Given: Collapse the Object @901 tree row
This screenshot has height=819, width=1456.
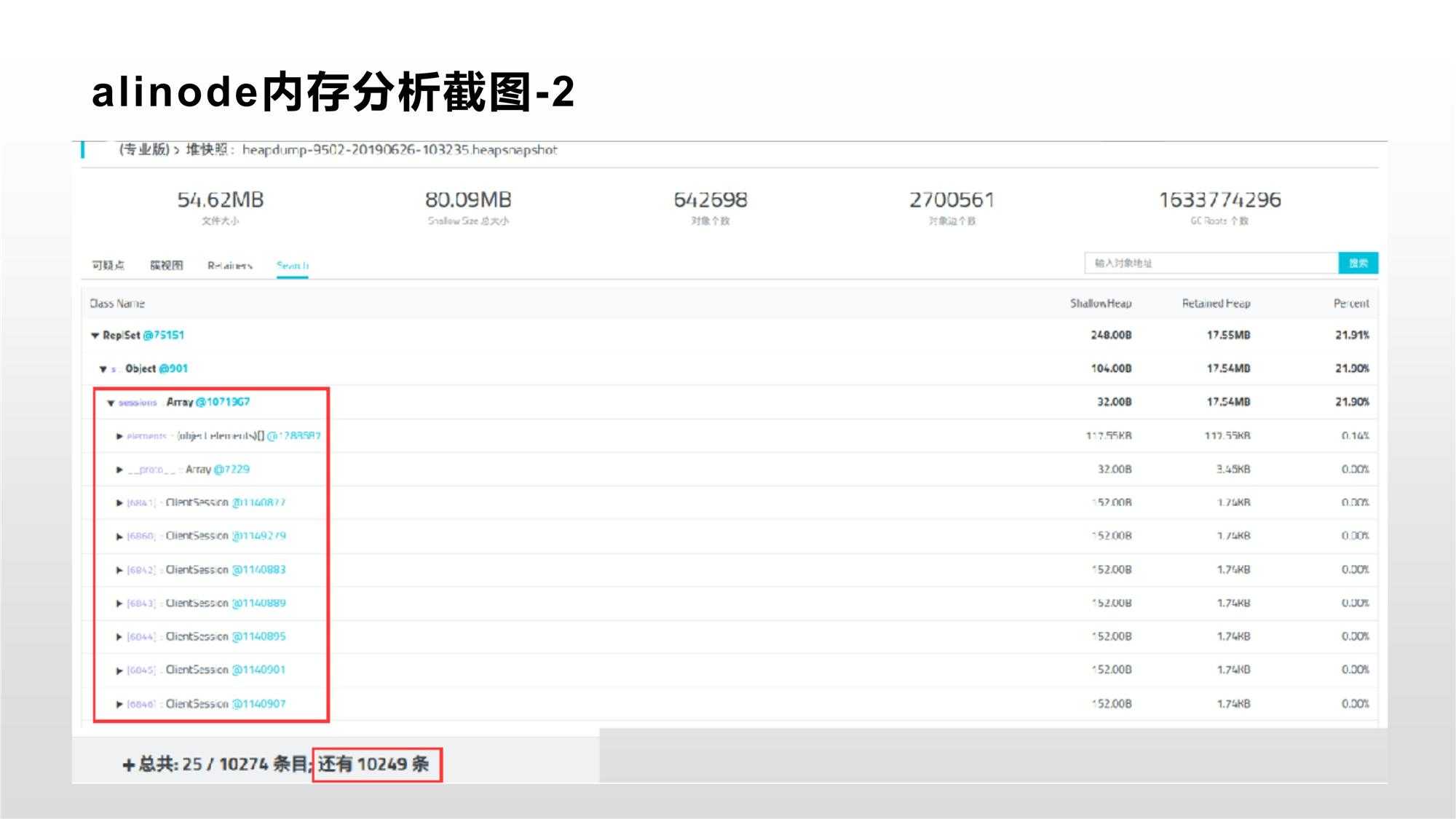Looking at the screenshot, I should [x=103, y=369].
